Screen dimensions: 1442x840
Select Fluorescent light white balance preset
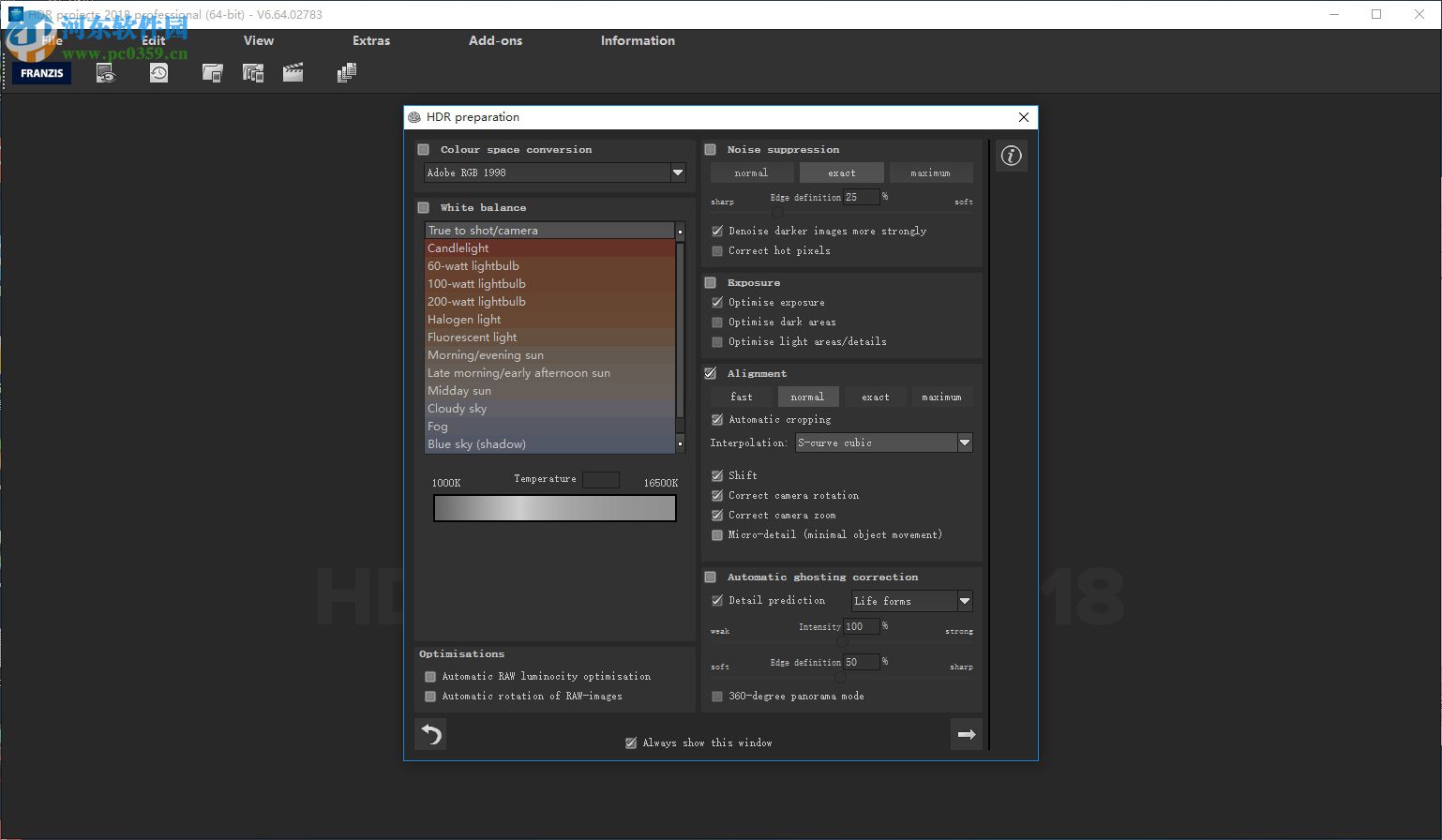coord(473,337)
